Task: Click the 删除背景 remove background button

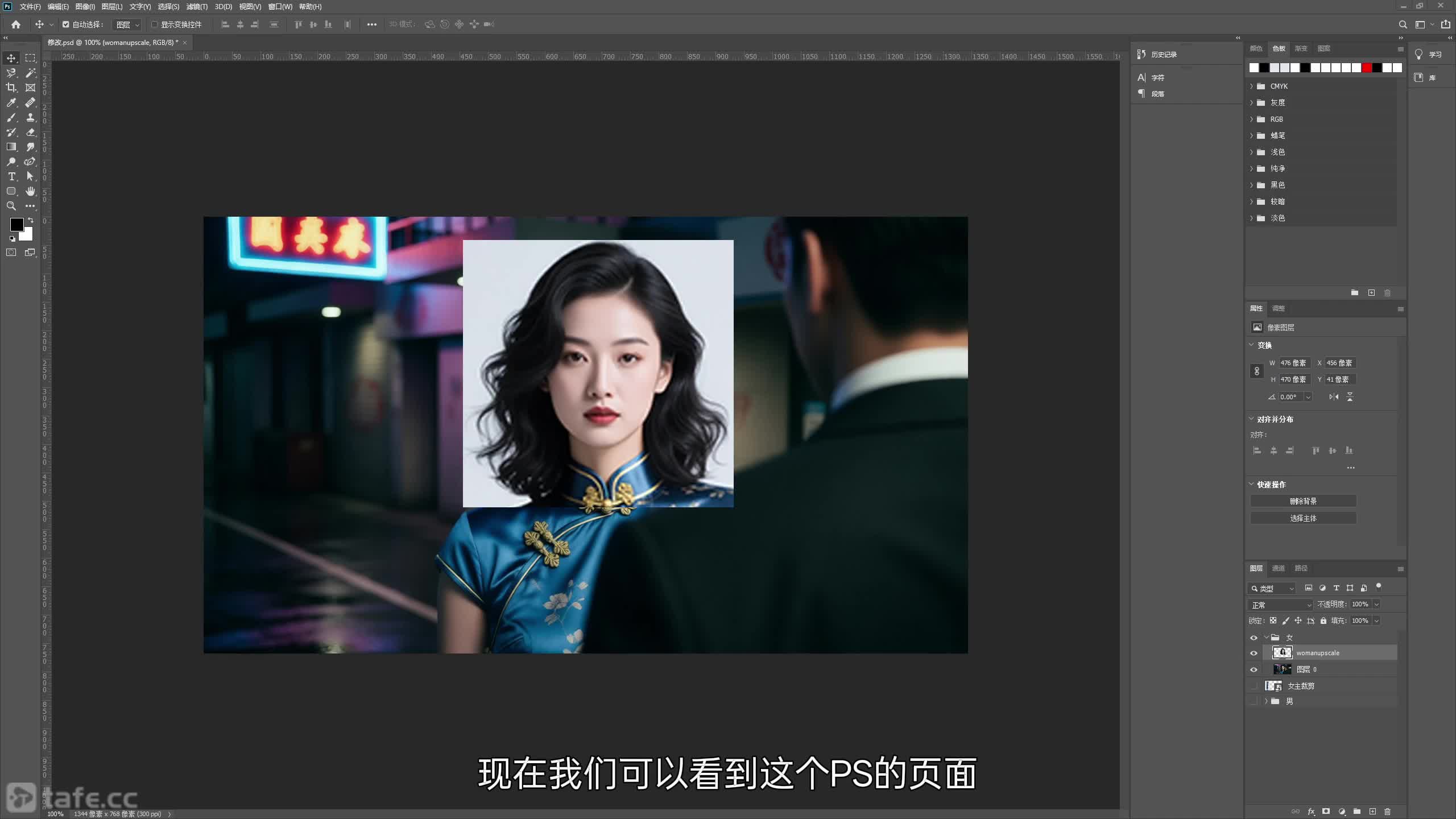Action: (x=1303, y=501)
